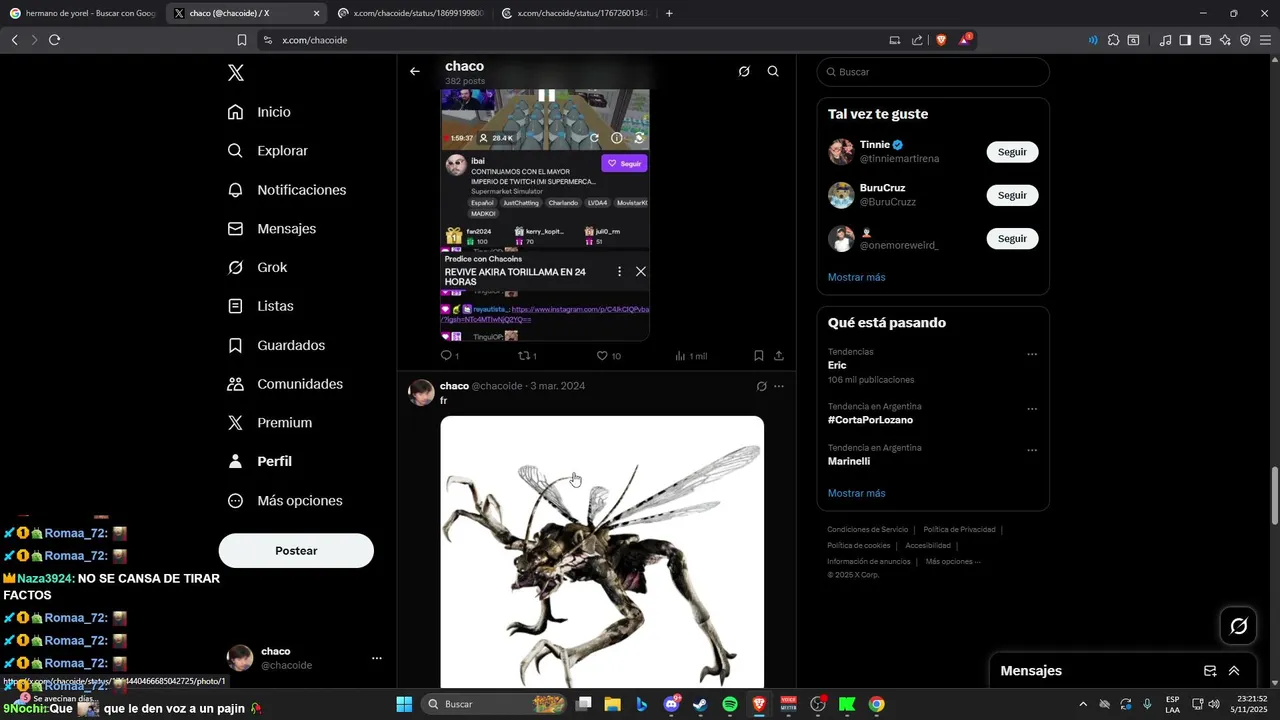
Task: Click the search icon in profile header
Action: point(773,72)
